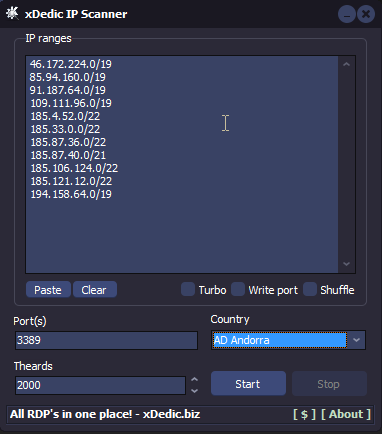Expand the Country dropdown arrow
This screenshot has height=434, width=382.
[x=356, y=340]
